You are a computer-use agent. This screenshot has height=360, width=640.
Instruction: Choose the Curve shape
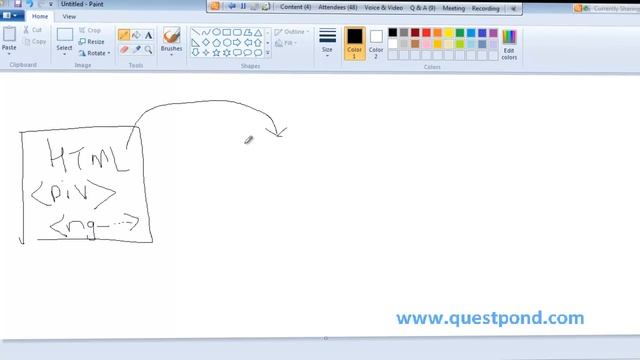coord(206,32)
